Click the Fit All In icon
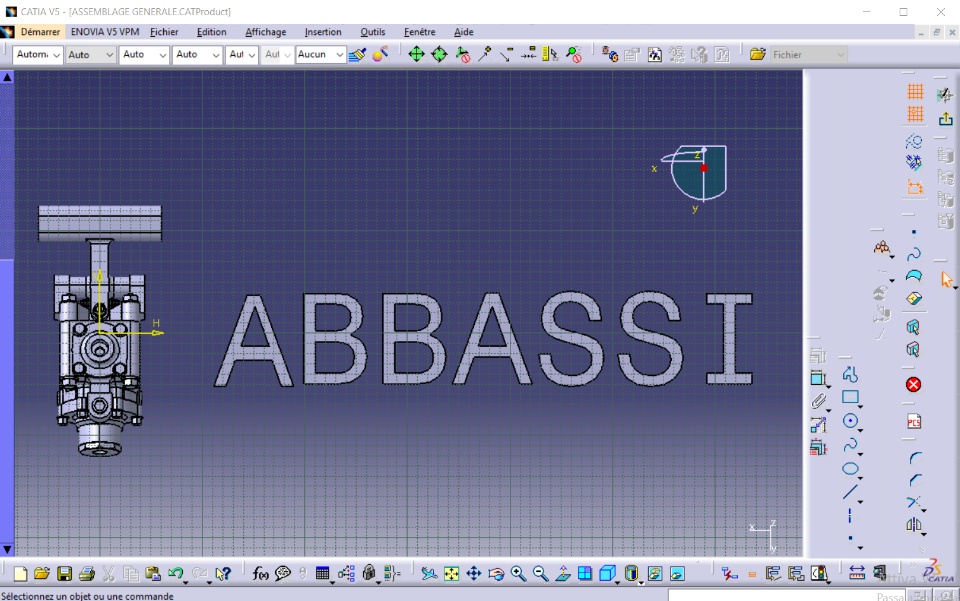This screenshot has height=601, width=960. tap(451, 573)
